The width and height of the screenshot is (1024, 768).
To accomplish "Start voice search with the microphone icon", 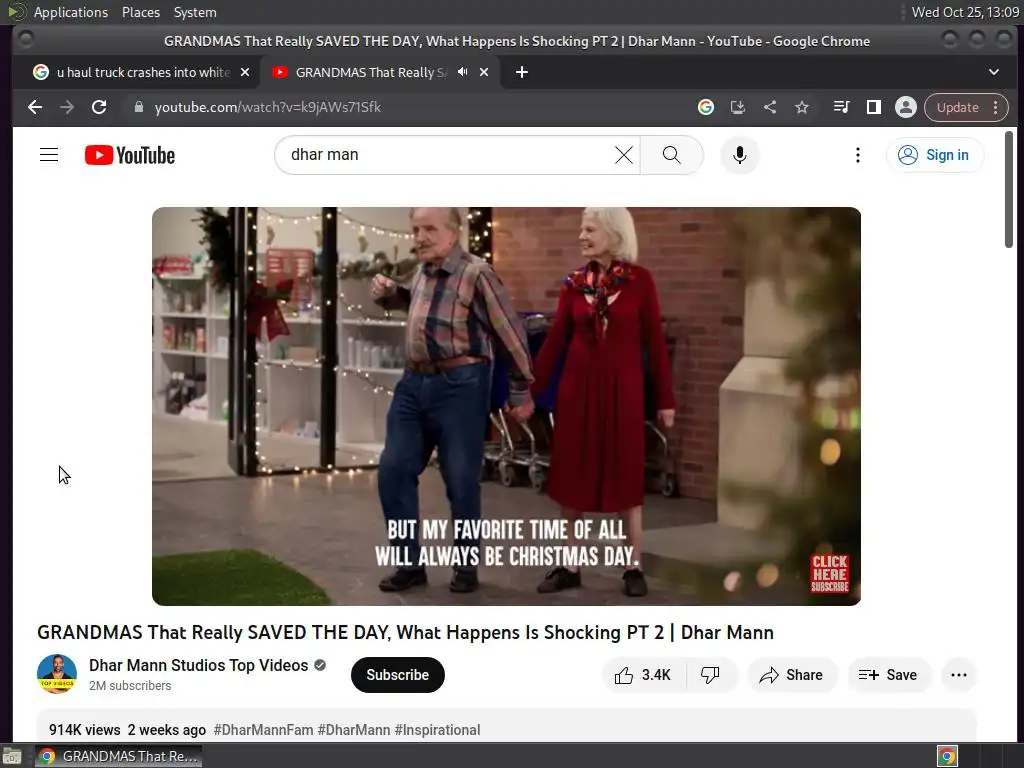I will pos(739,155).
